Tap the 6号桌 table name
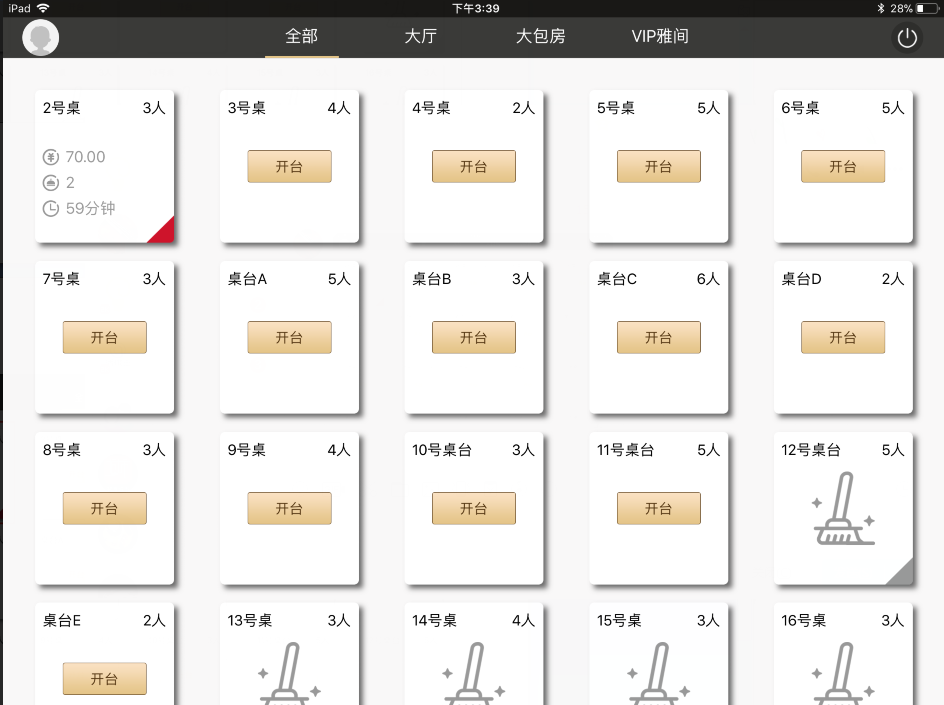 point(800,108)
